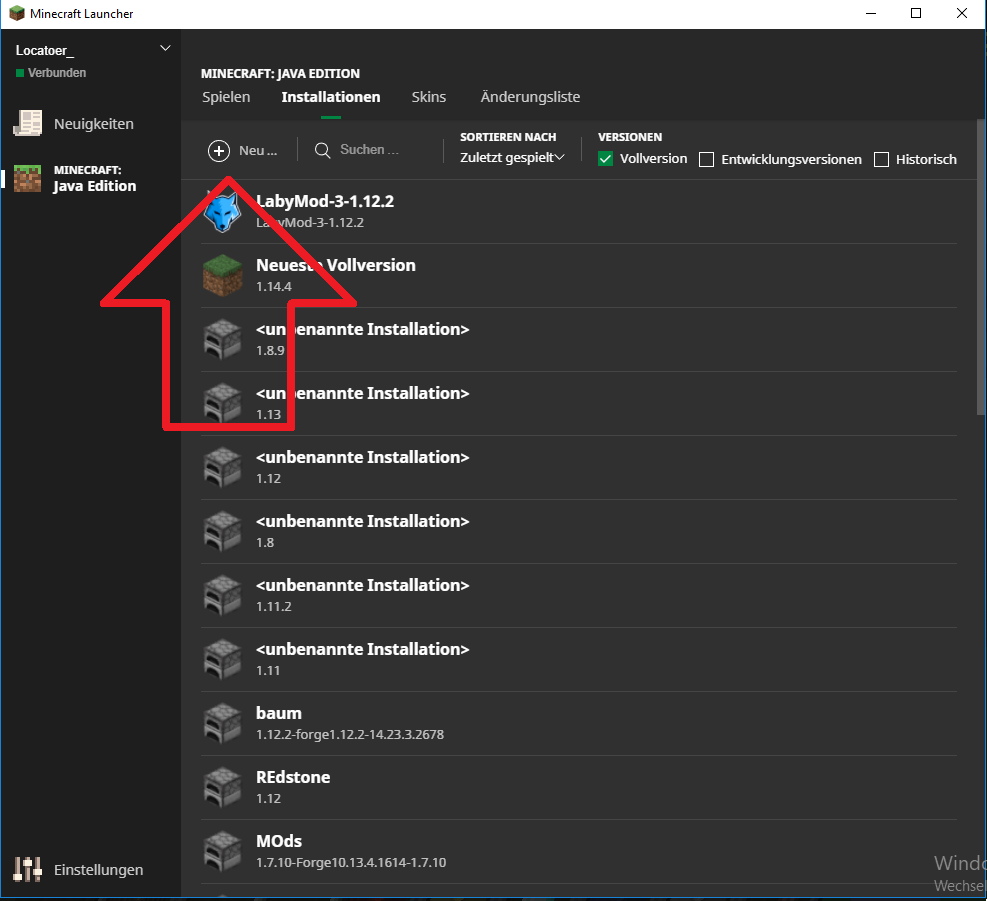Click the installations list scrollbar
This screenshot has height=901, width=987.
[x=980, y=267]
